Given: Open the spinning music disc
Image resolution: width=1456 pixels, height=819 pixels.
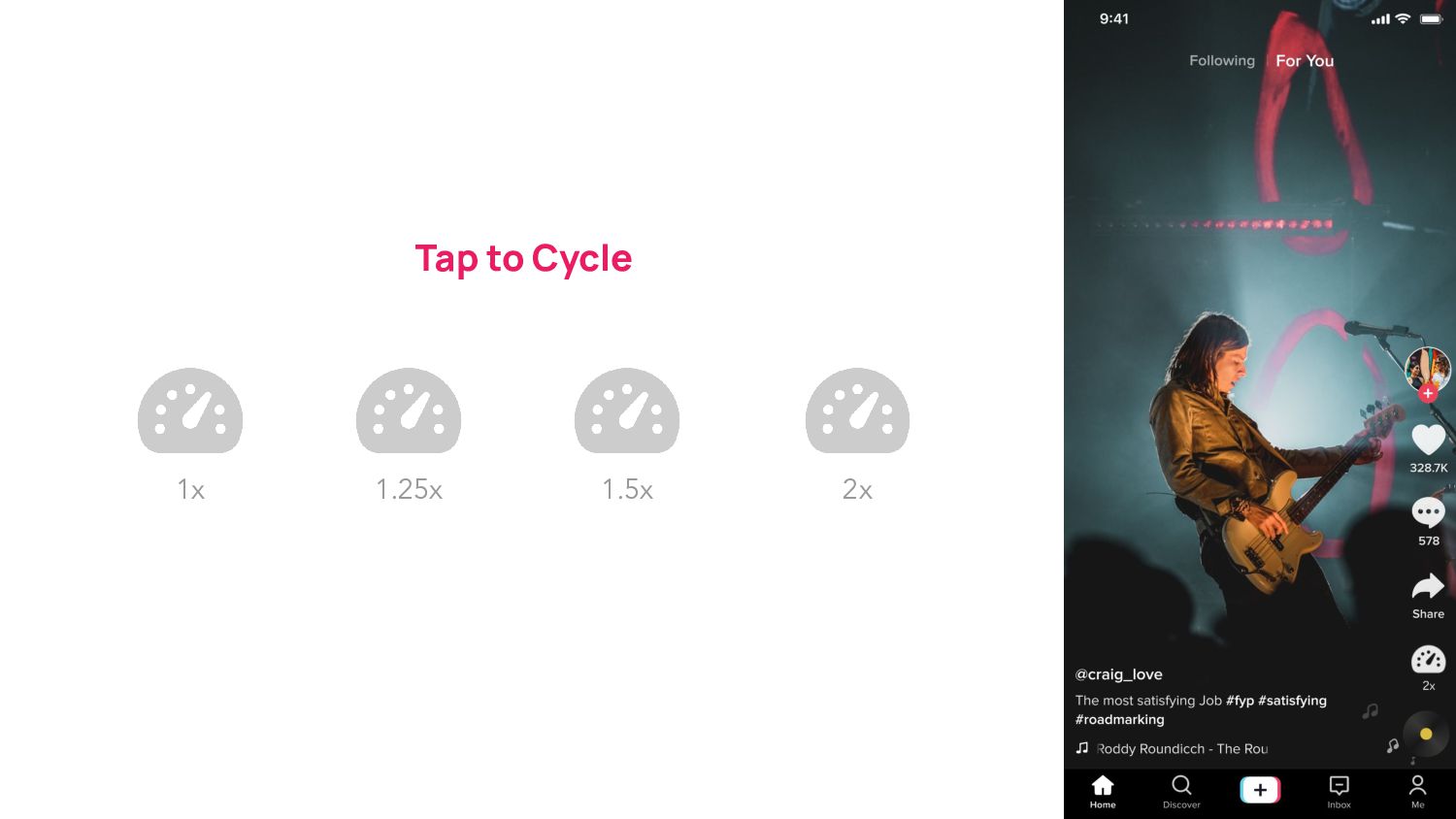Looking at the screenshot, I should pyautogui.click(x=1426, y=735).
